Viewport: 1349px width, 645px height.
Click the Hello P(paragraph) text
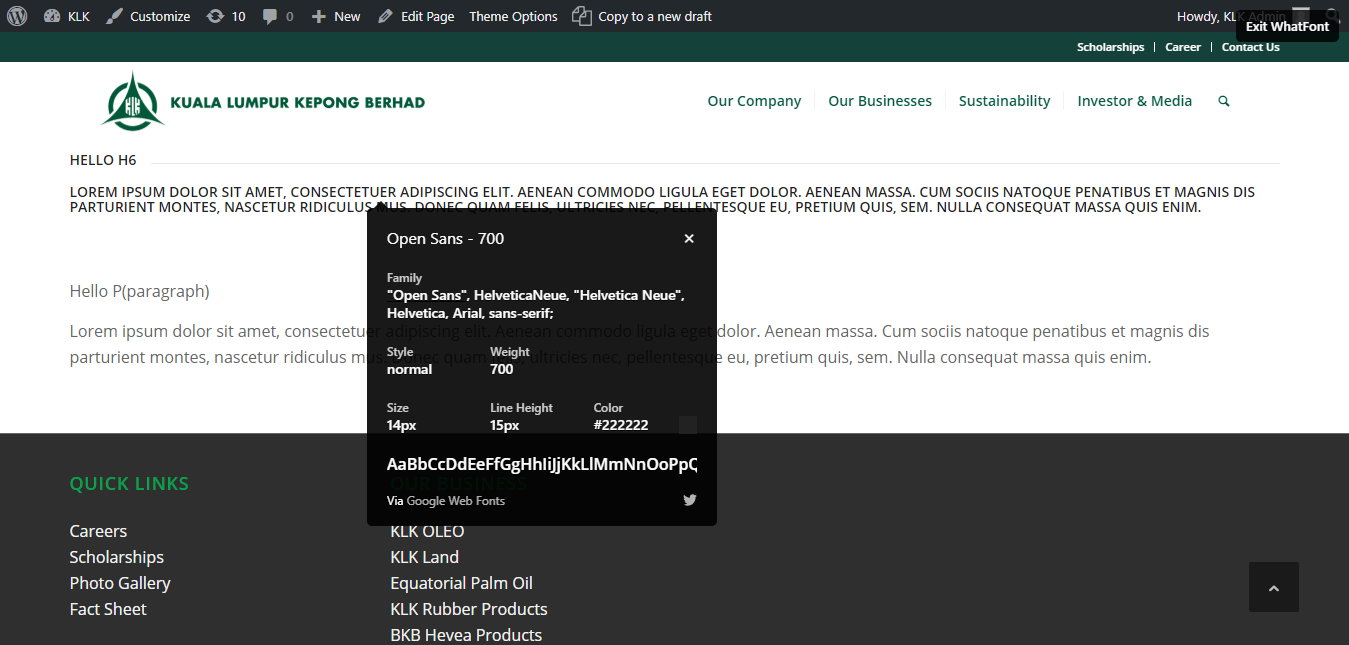tap(140, 291)
